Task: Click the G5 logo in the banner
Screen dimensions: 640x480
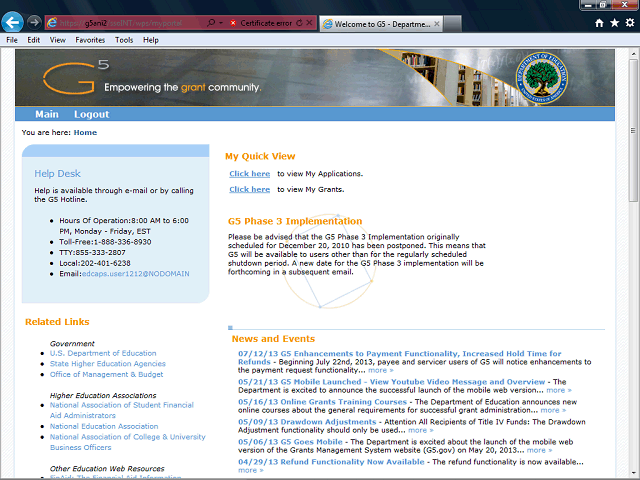Action: (x=76, y=77)
